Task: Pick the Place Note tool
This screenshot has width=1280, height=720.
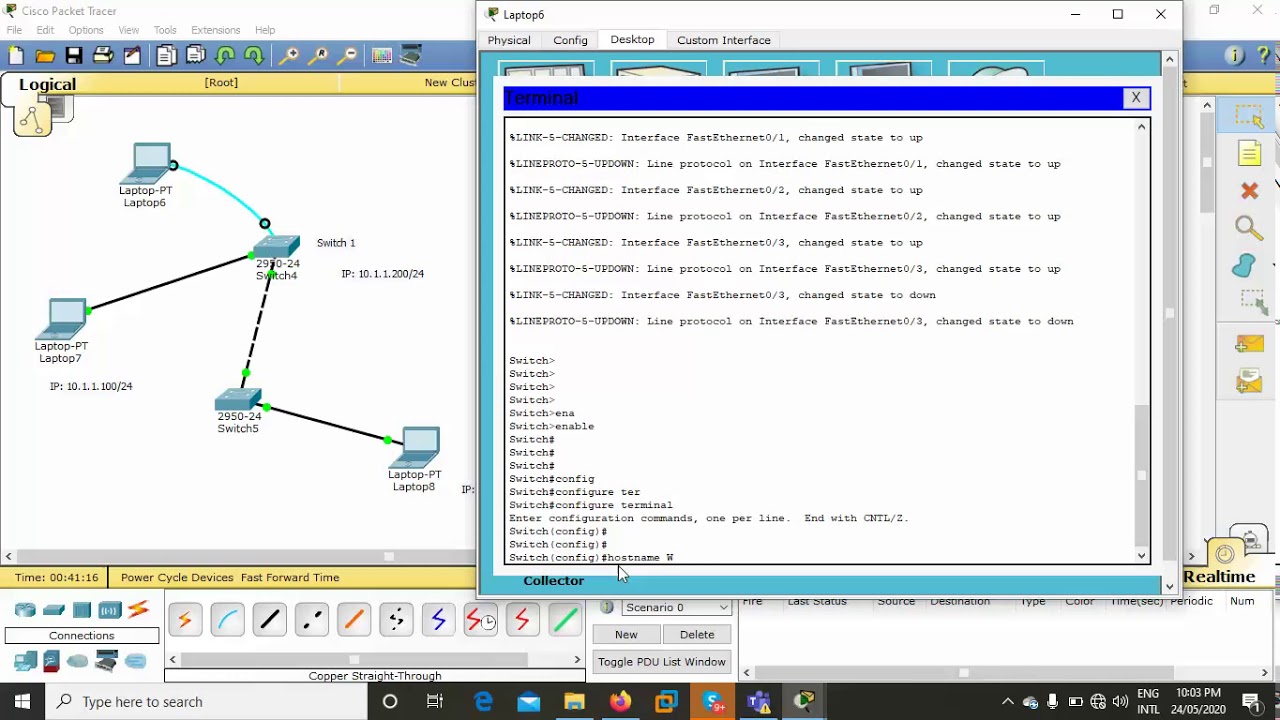Action: pyautogui.click(x=1249, y=153)
